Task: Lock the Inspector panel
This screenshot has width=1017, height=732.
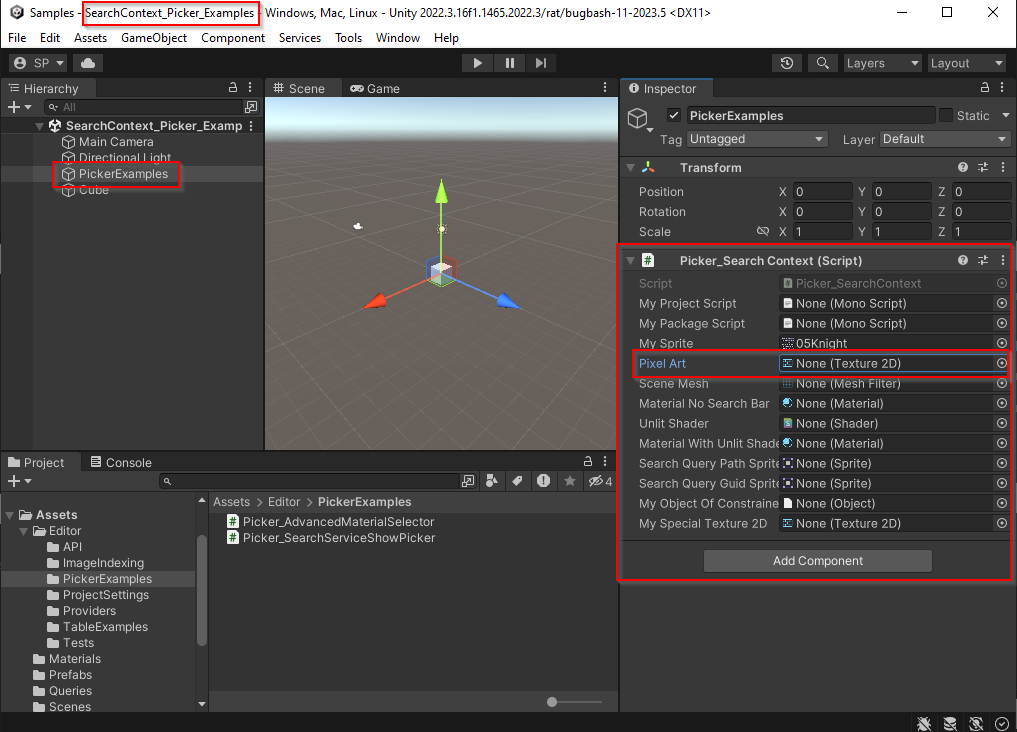Action: pyautogui.click(x=985, y=89)
